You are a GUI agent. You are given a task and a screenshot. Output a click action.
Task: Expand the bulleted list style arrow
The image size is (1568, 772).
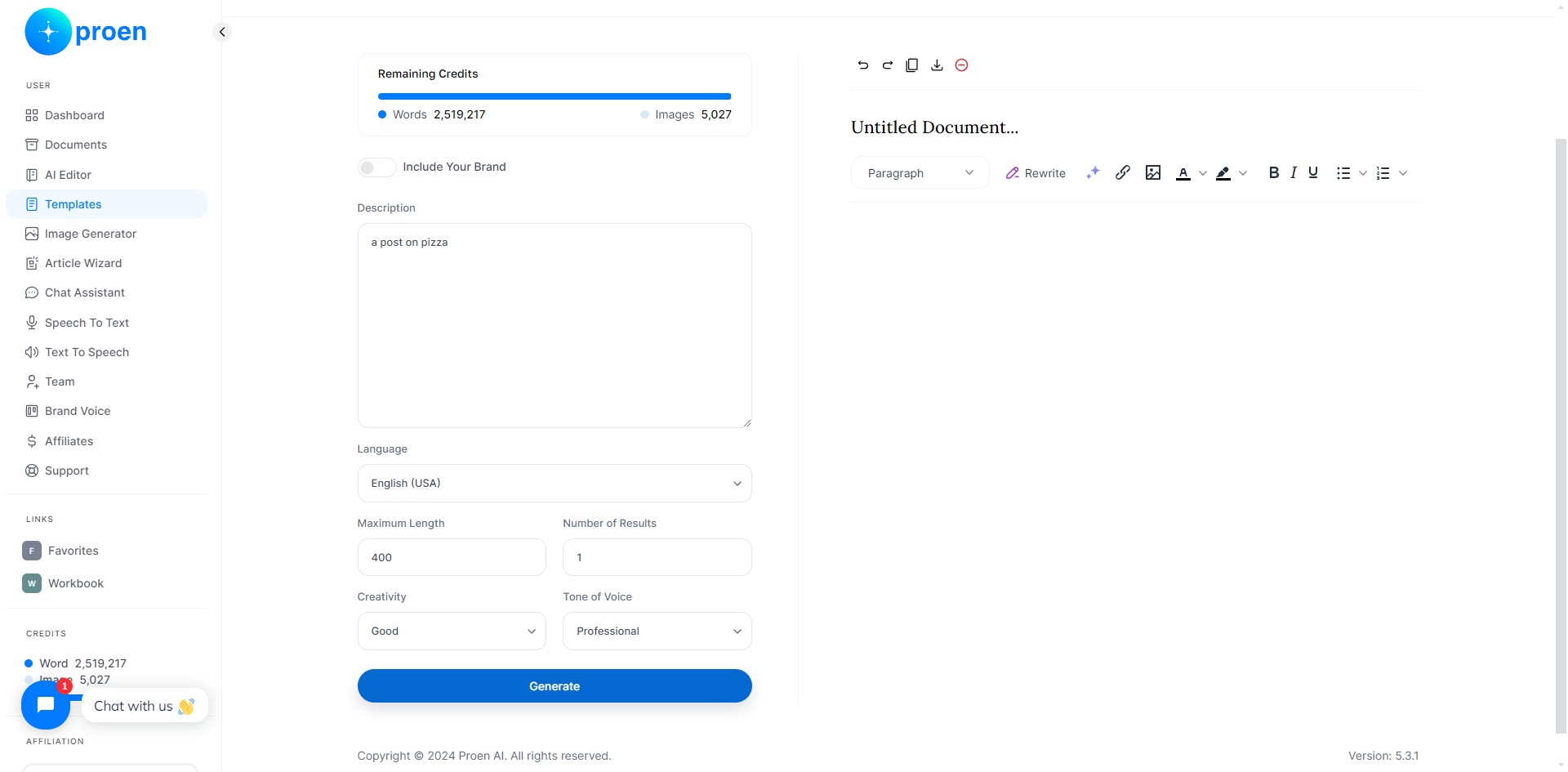pyautogui.click(x=1362, y=173)
